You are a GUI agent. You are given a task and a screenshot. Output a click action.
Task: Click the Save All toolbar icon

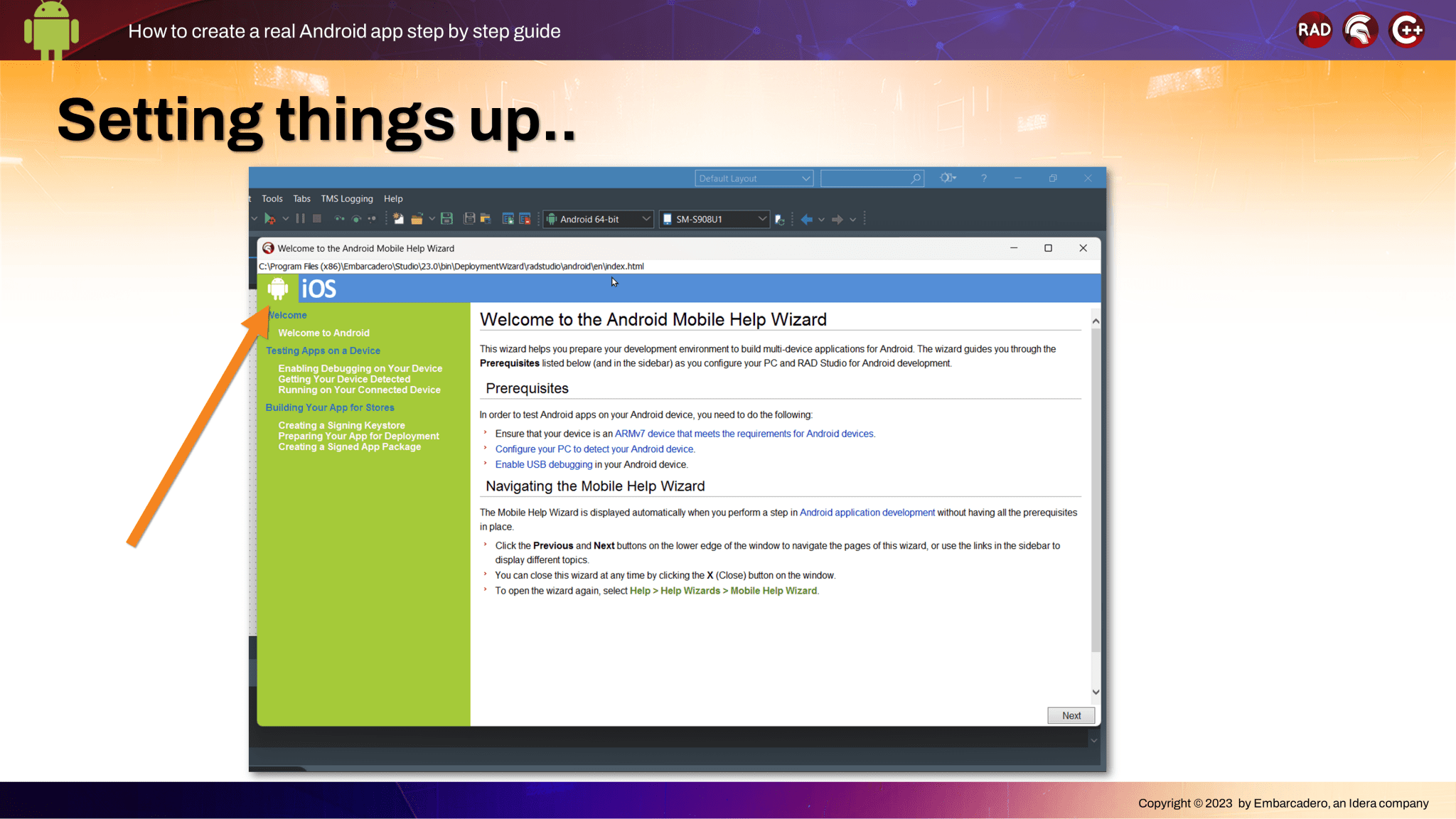[469, 219]
